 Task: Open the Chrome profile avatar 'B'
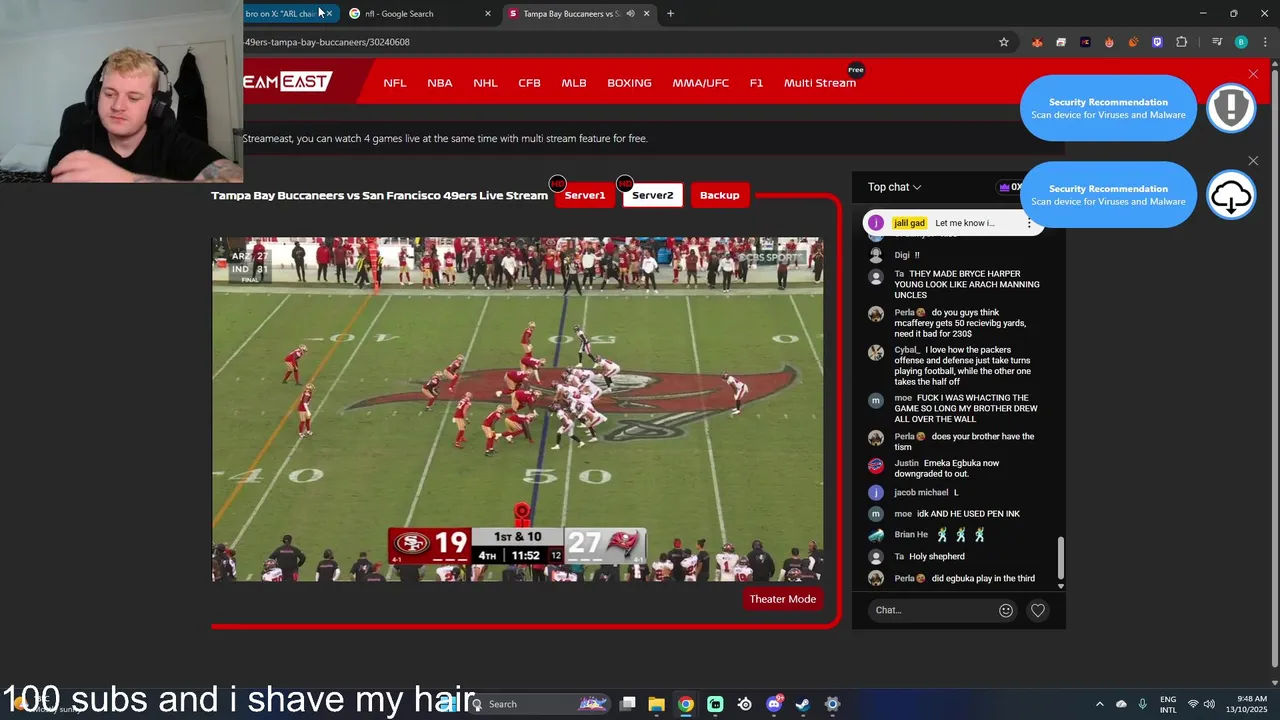pyautogui.click(x=1241, y=42)
